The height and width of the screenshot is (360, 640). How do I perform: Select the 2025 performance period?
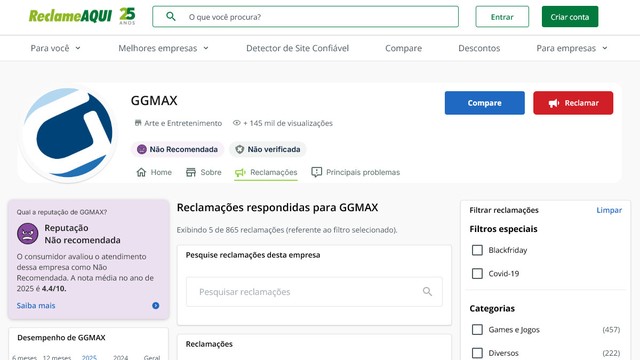tap(89, 357)
